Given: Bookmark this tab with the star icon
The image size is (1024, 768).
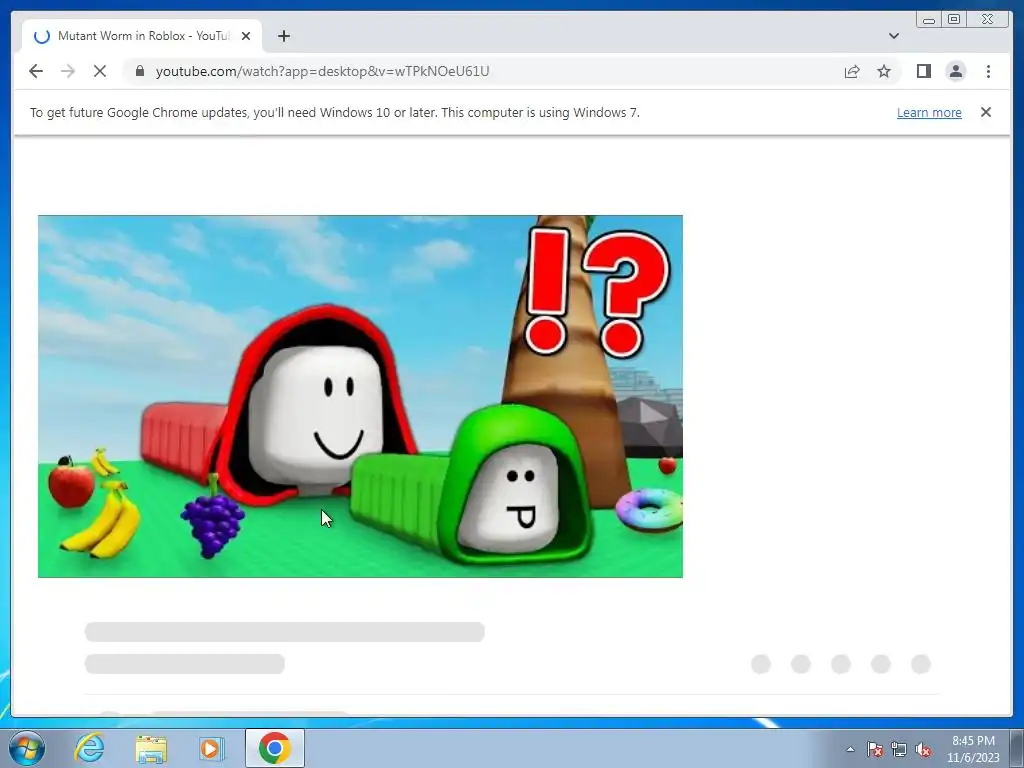Looking at the screenshot, I should pos(884,71).
